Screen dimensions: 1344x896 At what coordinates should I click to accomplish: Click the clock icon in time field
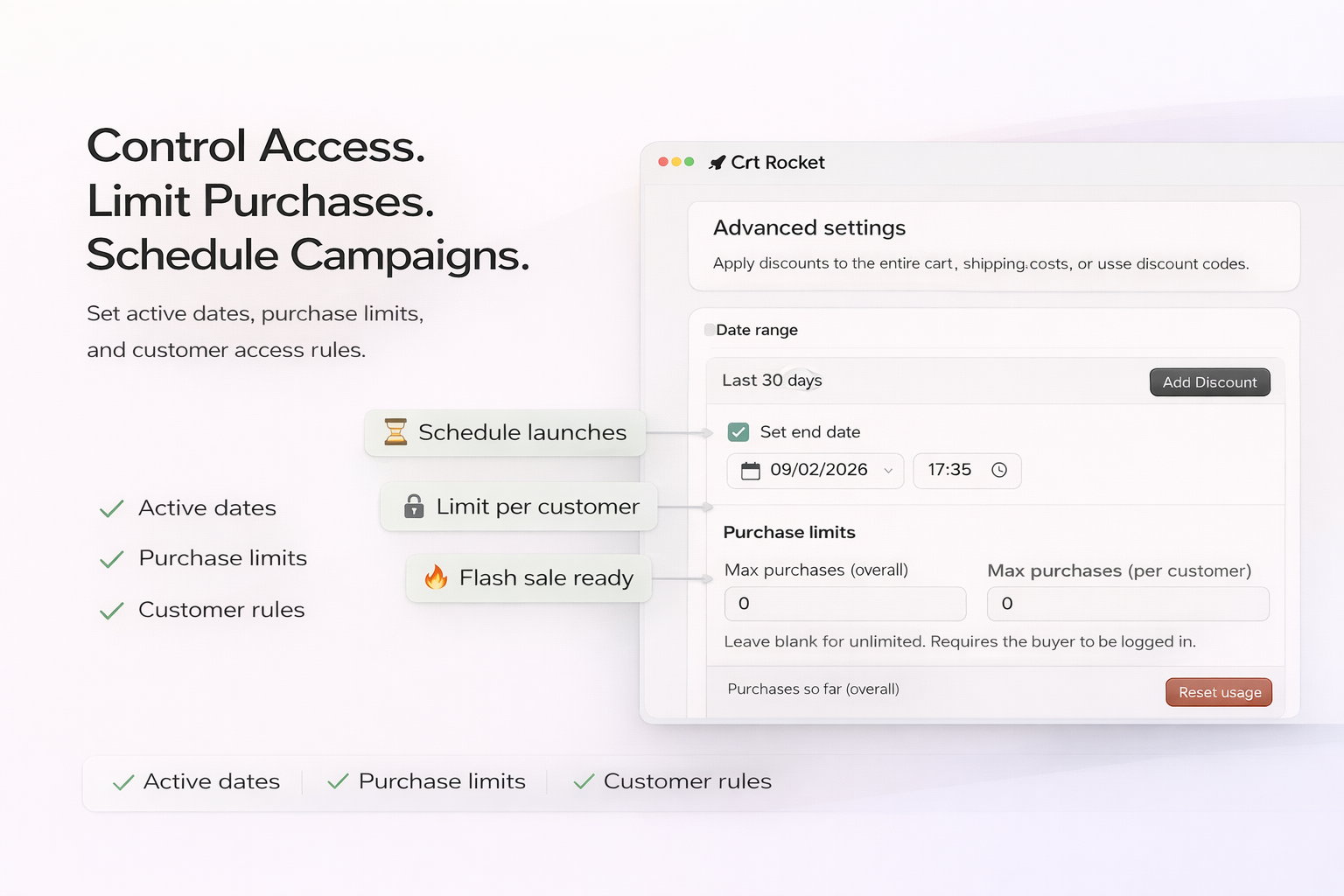click(999, 470)
